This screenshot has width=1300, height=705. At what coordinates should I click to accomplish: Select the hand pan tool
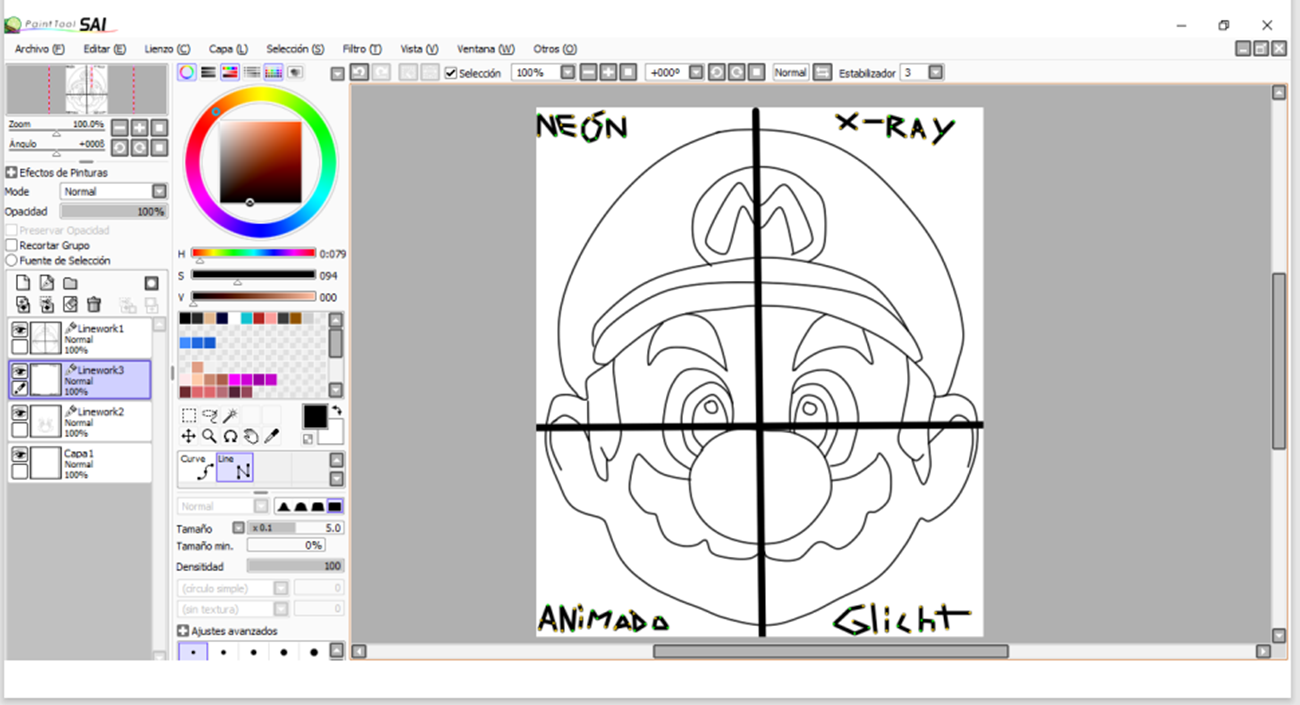pyautogui.click(x=250, y=436)
